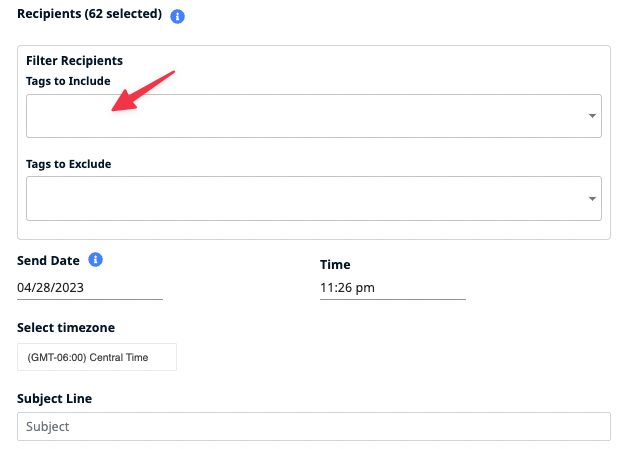The image size is (623, 449).
Task: Click empty space inside Filter Recipients panel bottom
Action: 313,230
